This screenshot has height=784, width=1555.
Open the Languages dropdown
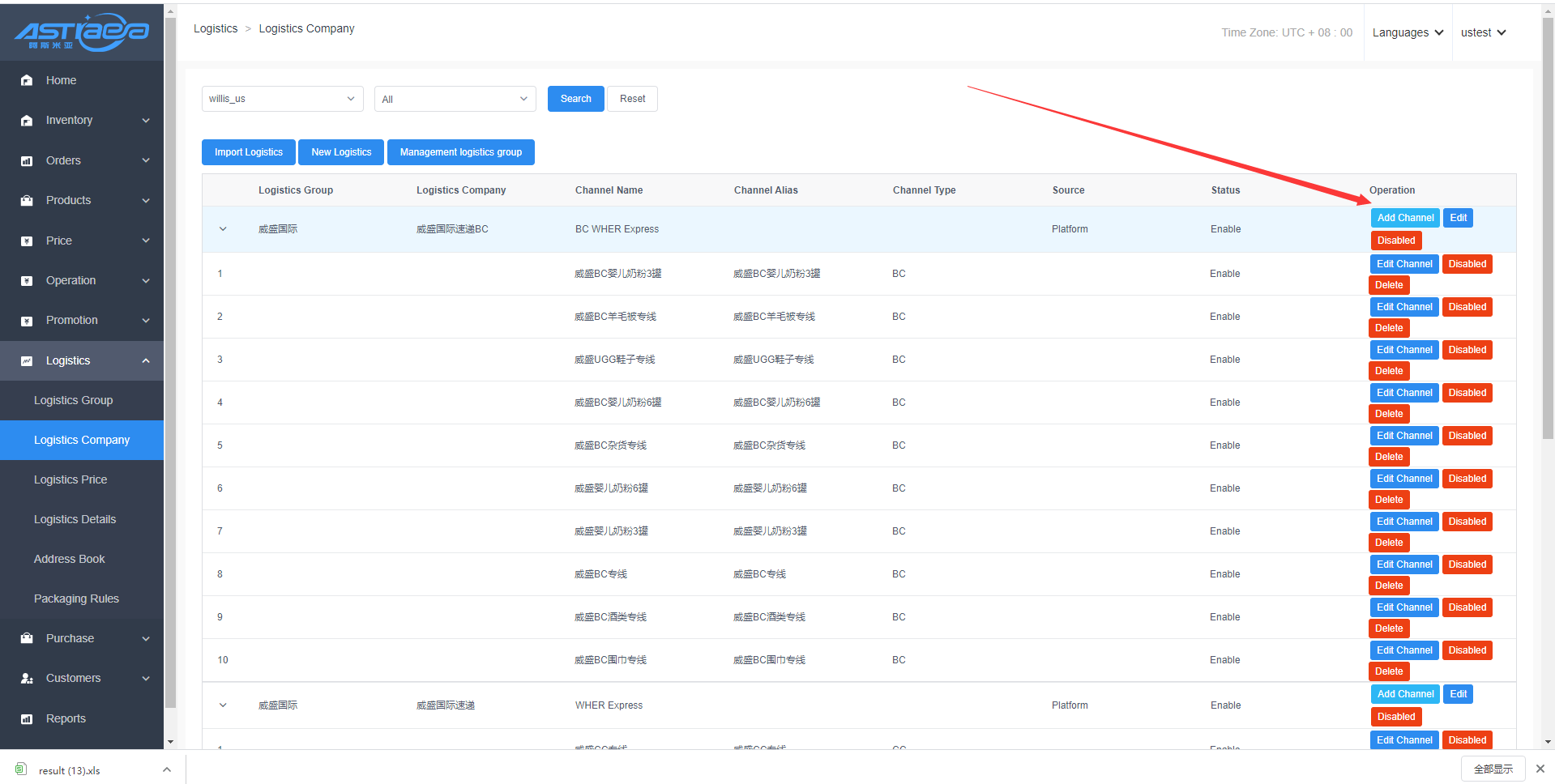tap(1408, 32)
